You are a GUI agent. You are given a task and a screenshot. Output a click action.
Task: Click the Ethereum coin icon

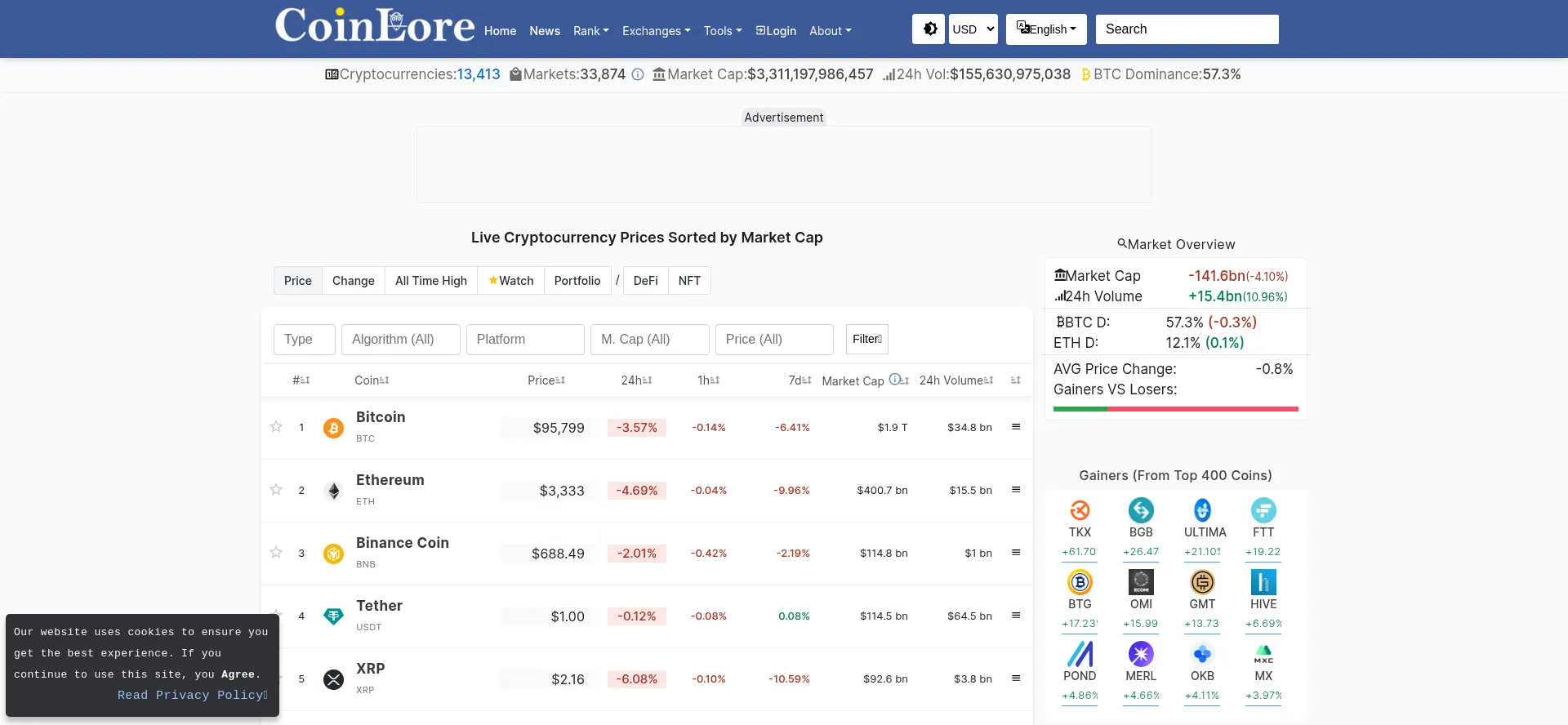(333, 491)
